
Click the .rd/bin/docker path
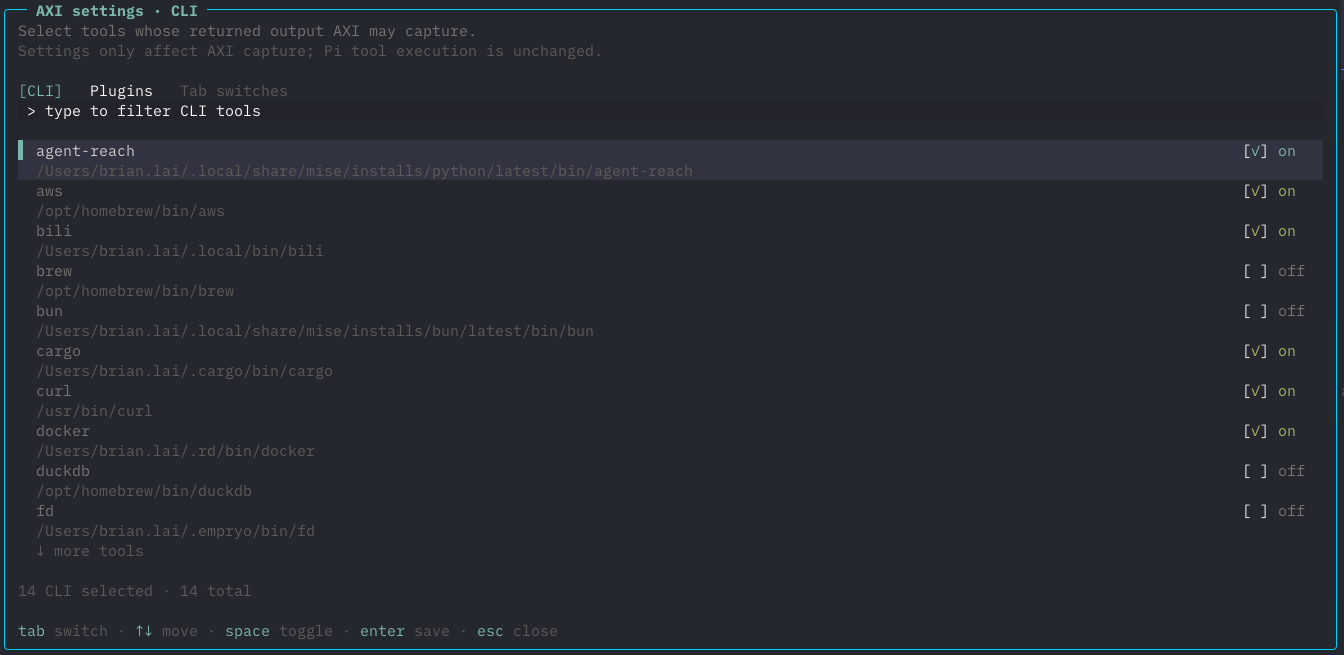[175, 451]
